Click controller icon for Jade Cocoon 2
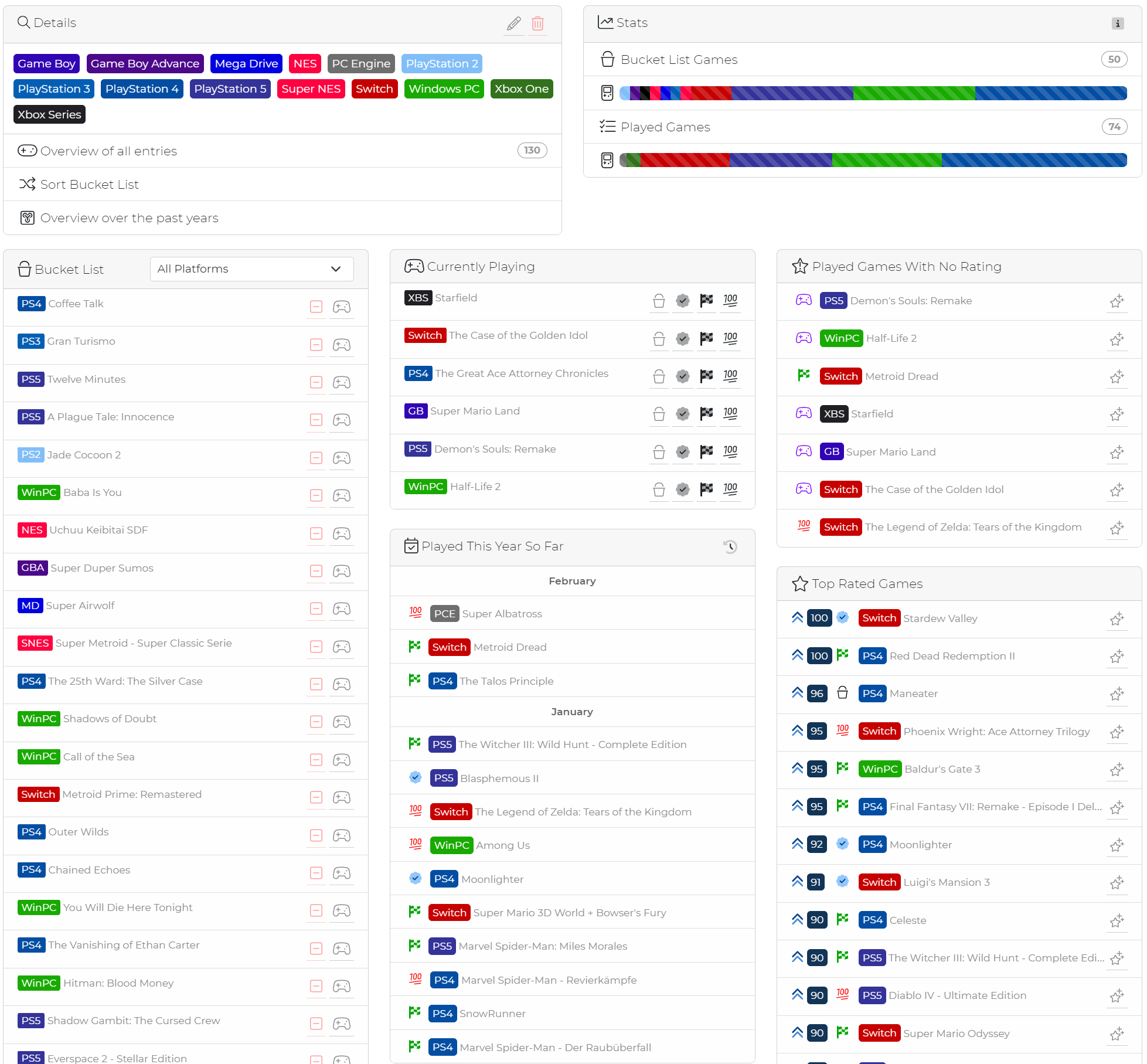 pyautogui.click(x=342, y=458)
